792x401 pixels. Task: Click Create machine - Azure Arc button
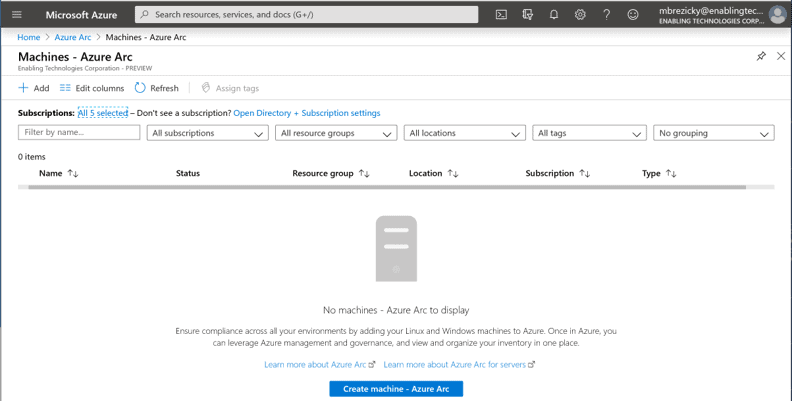(396, 389)
